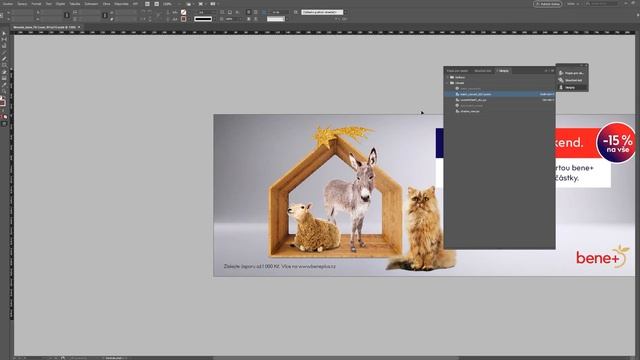This screenshot has width=640, height=360.
Task: Select the active third tab of floating panel
Action: (503, 71)
